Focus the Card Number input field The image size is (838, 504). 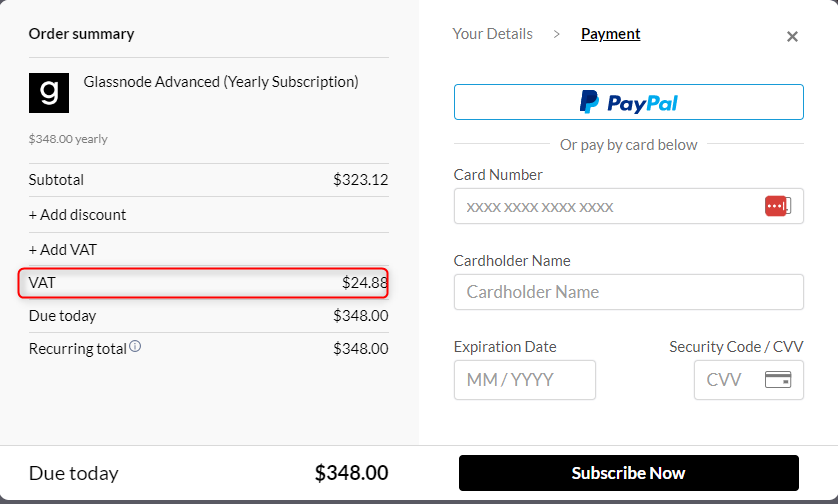pyautogui.click(x=605, y=206)
